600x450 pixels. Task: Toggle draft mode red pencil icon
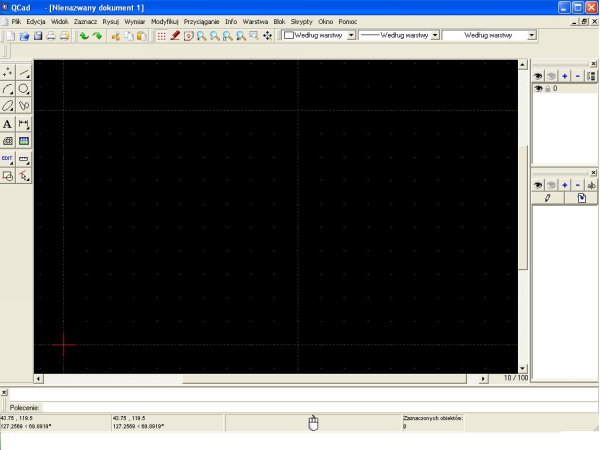[175, 36]
